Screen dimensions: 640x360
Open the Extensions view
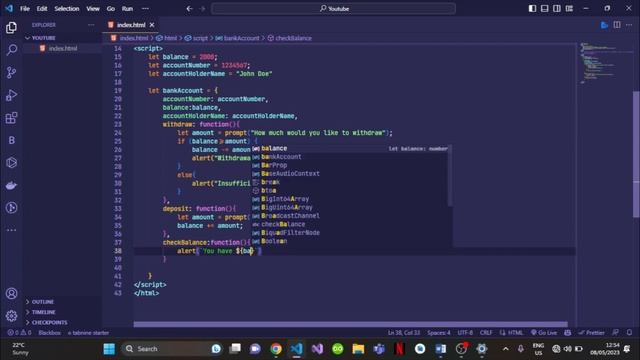pyautogui.click(x=11, y=118)
